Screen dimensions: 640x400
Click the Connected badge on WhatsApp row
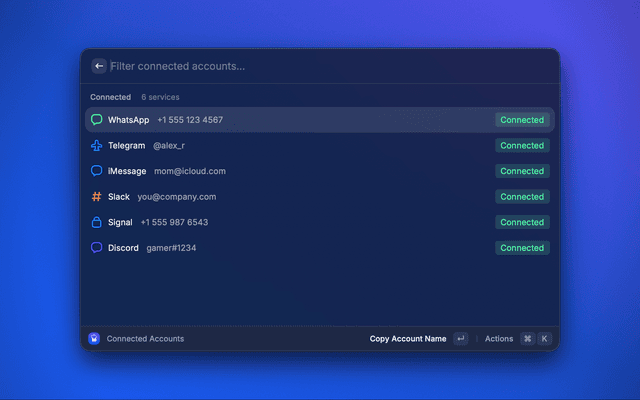coord(522,120)
